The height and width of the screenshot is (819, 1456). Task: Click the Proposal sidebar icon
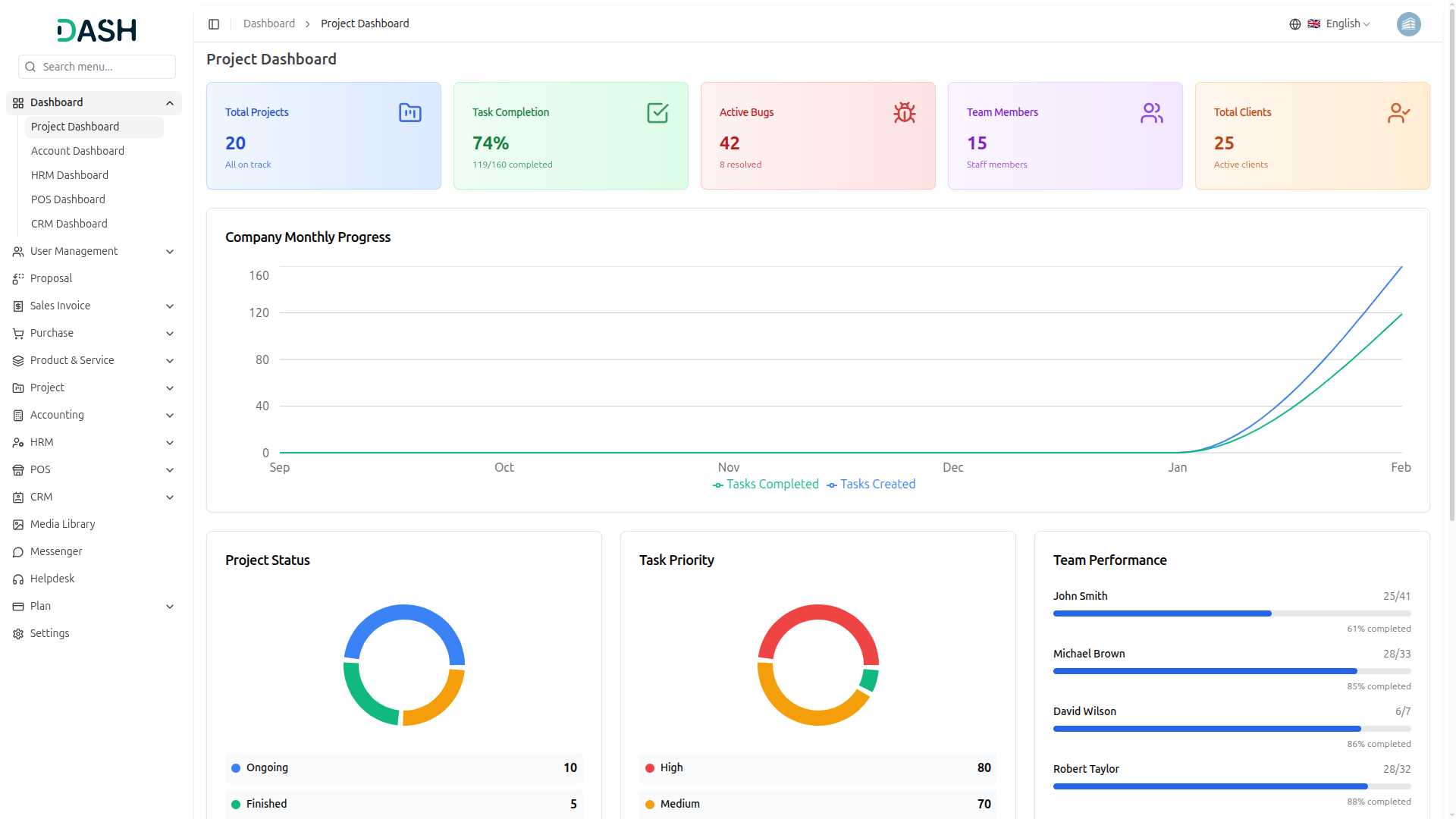pos(18,279)
